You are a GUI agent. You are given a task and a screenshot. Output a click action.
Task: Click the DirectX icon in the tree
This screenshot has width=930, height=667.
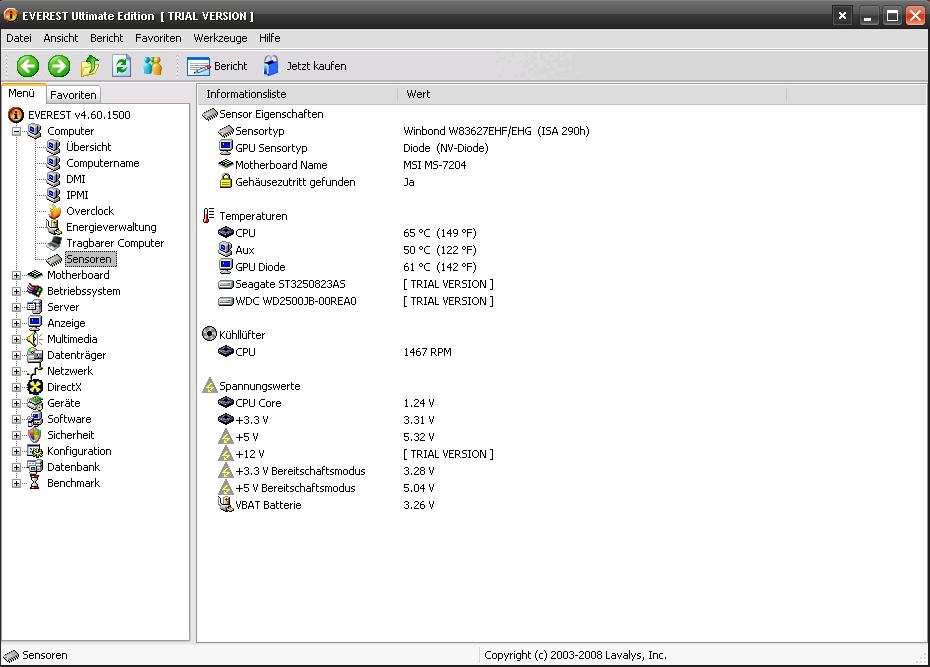tap(35, 387)
